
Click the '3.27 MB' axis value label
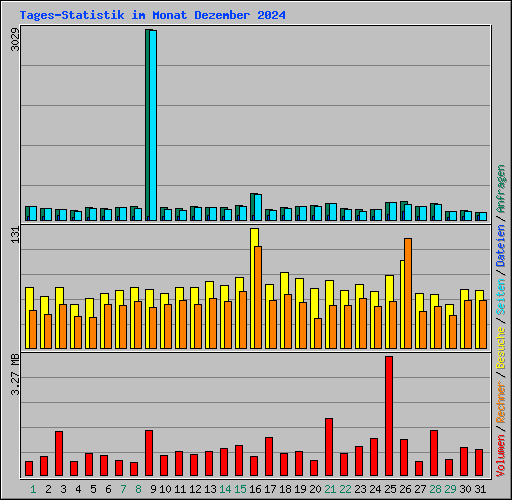click(x=15, y=375)
